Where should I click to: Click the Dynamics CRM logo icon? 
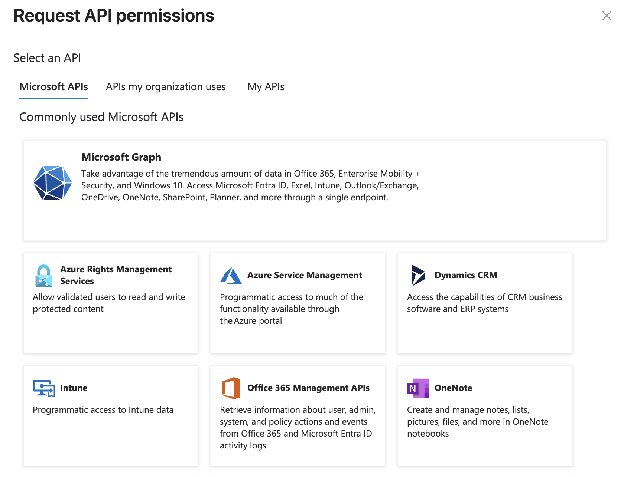(417, 275)
